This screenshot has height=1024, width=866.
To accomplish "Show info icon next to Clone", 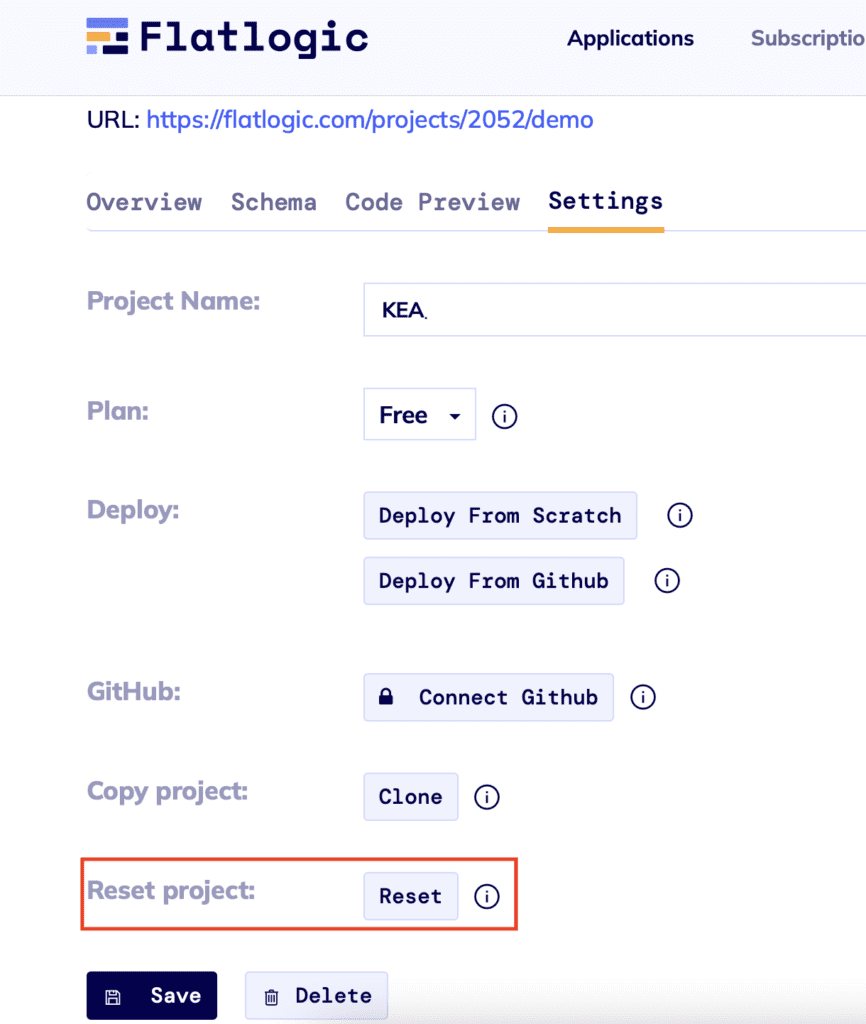I will (x=487, y=797).
